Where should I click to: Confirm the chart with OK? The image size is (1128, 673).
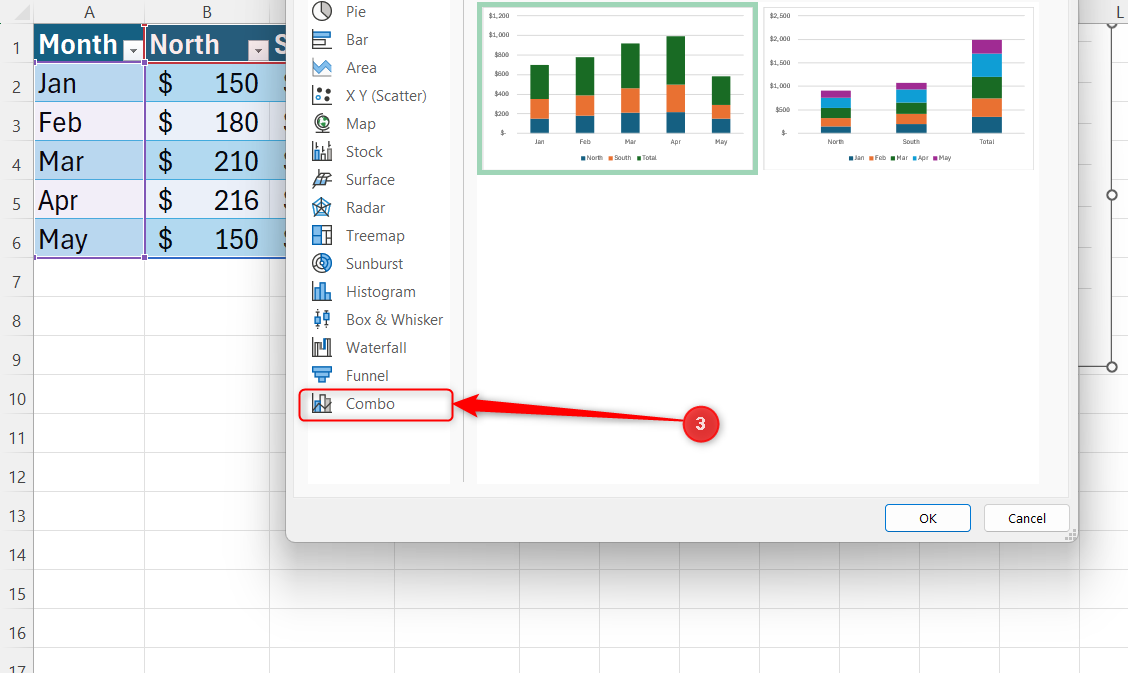point(927,518)
